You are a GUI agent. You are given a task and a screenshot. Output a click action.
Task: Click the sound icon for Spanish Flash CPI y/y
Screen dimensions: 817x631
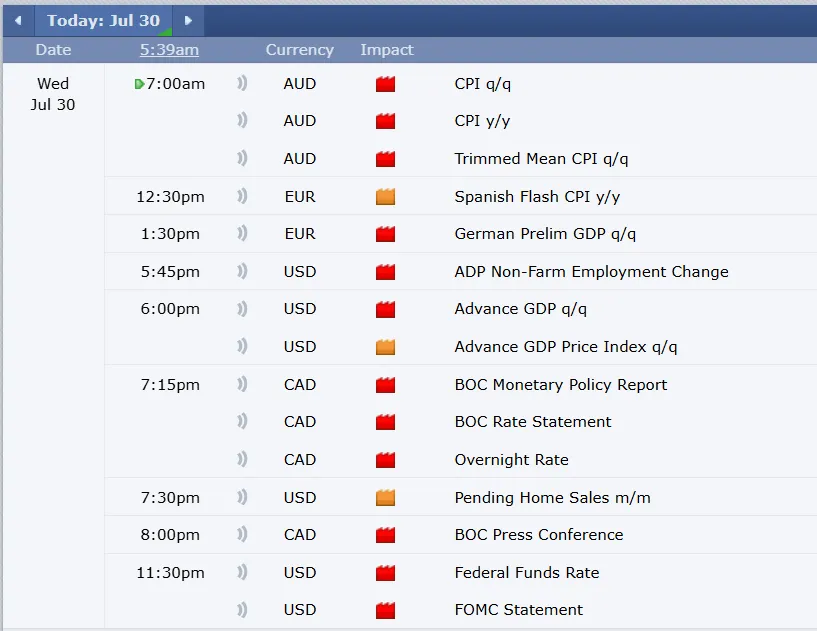tap(242, 197)
